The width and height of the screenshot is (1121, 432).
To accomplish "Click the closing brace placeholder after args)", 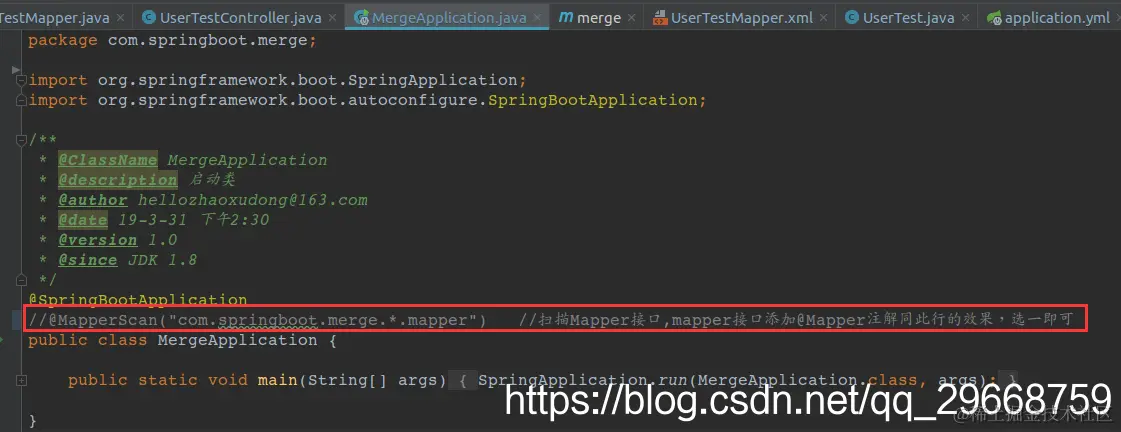I will (1010, 381).
